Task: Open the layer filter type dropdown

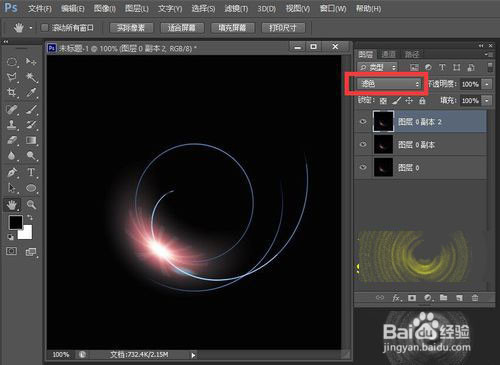Action: (x=377, y=68)
